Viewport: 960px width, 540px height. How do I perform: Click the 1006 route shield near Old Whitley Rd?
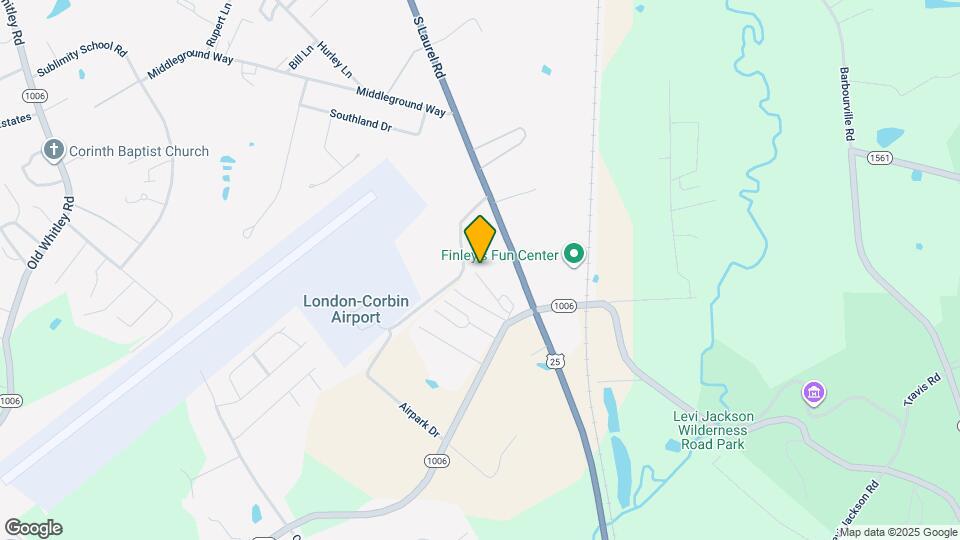[x=35, y=96]
